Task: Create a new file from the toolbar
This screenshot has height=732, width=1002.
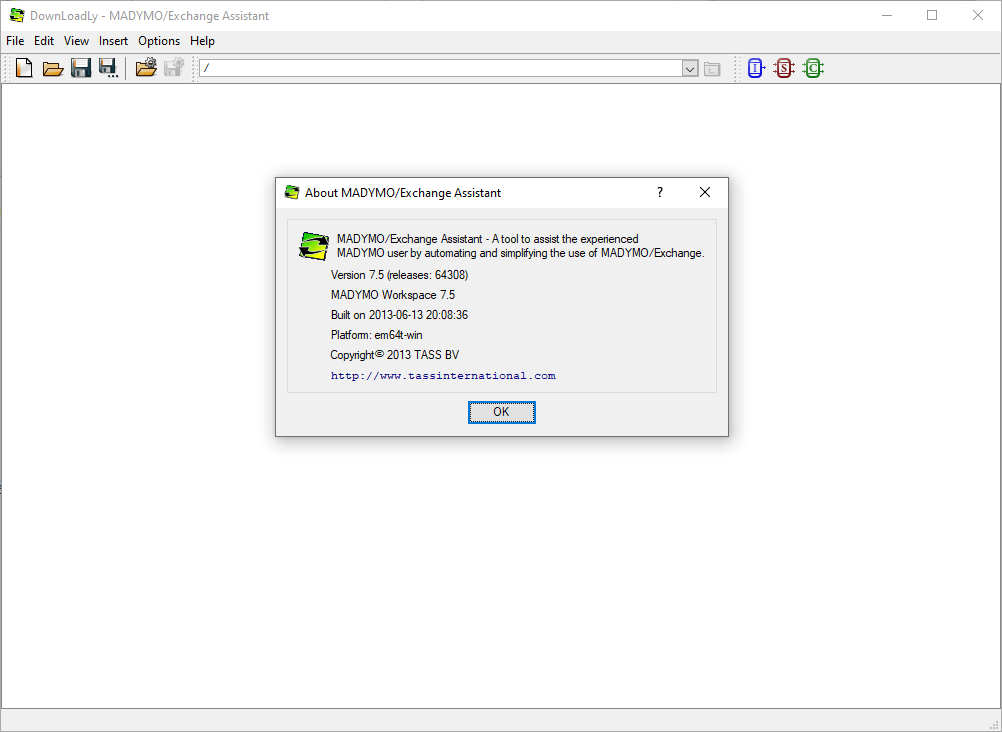Action: (x=22, y=67)
